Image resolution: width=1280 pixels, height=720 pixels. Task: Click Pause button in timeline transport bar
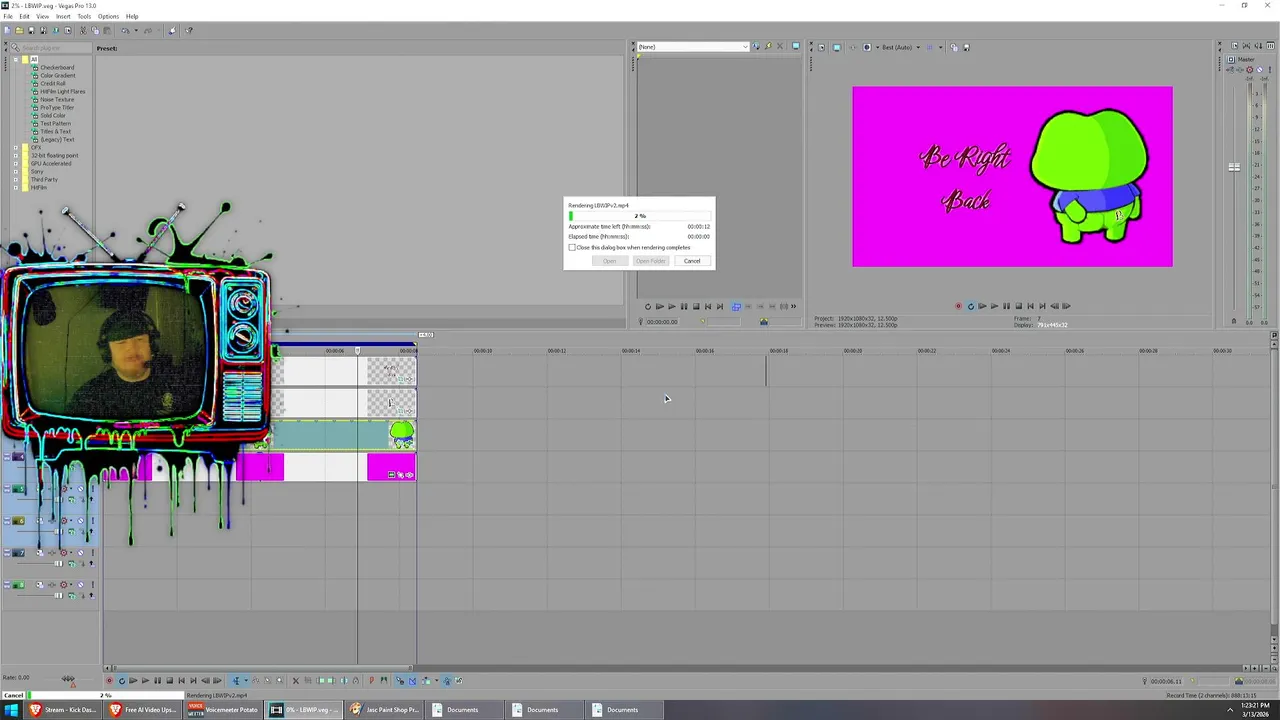[x=157, y=681]
